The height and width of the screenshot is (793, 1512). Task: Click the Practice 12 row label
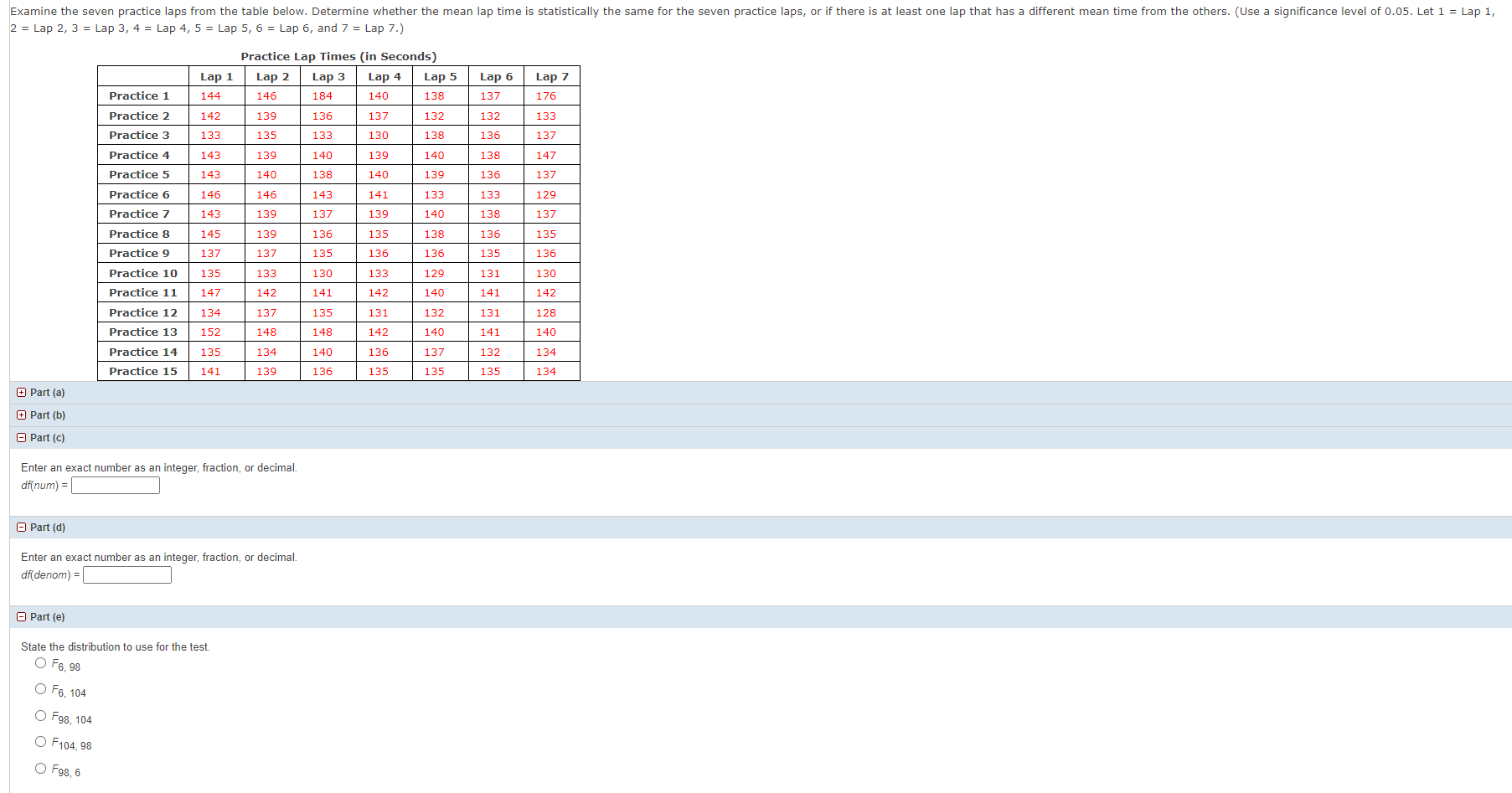[143, 313]
